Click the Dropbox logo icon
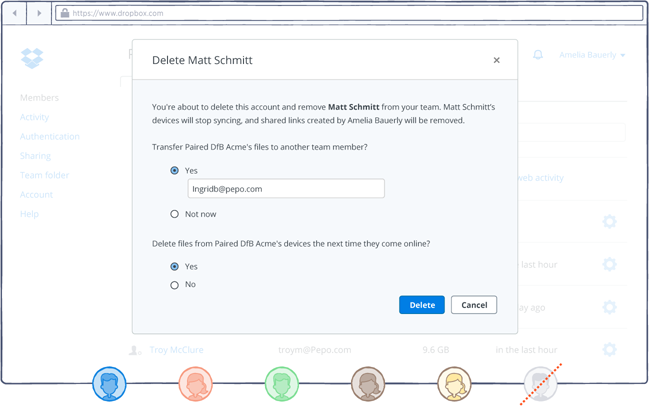650x406 pixels. (x=32, y=58)
